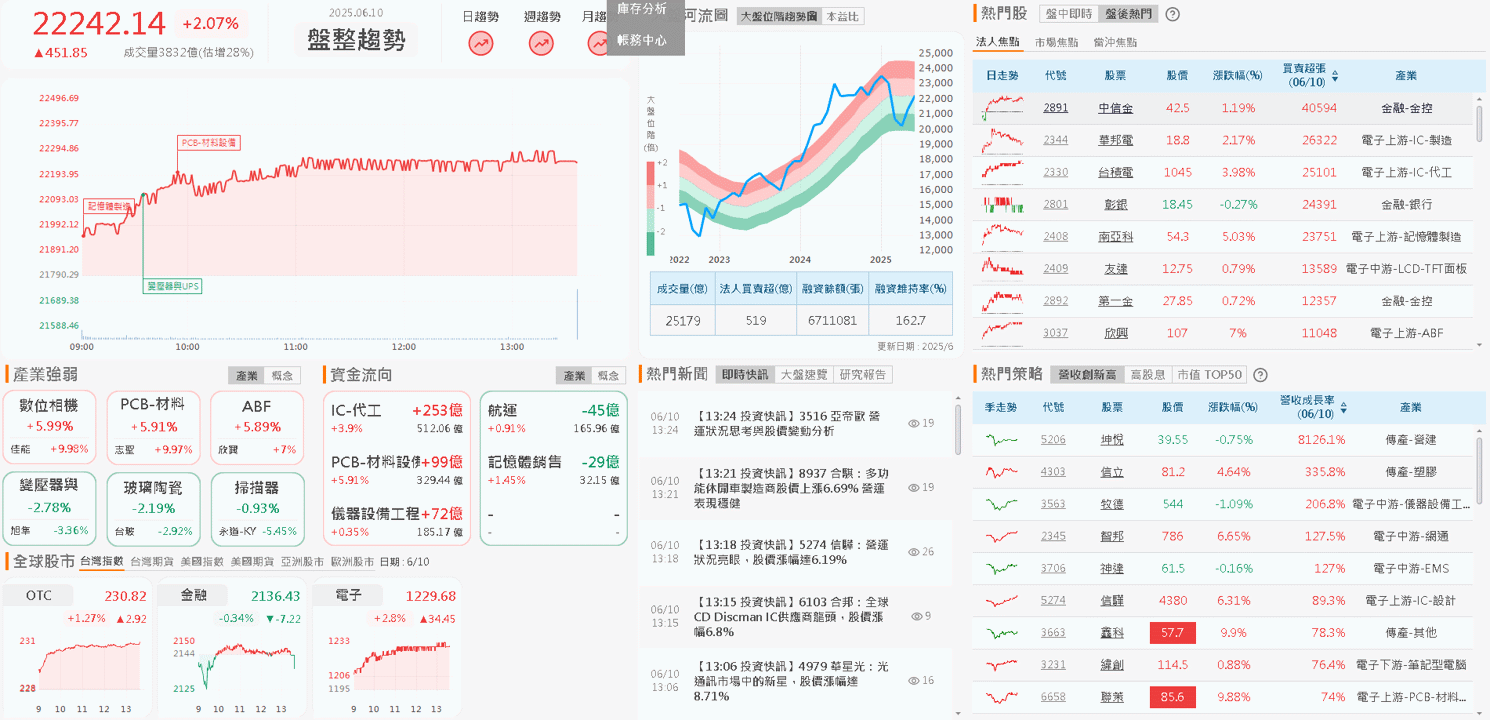Click the 盤整趨勢 status label
Viewport: 1490px width, 720px height.
[356, 40]
